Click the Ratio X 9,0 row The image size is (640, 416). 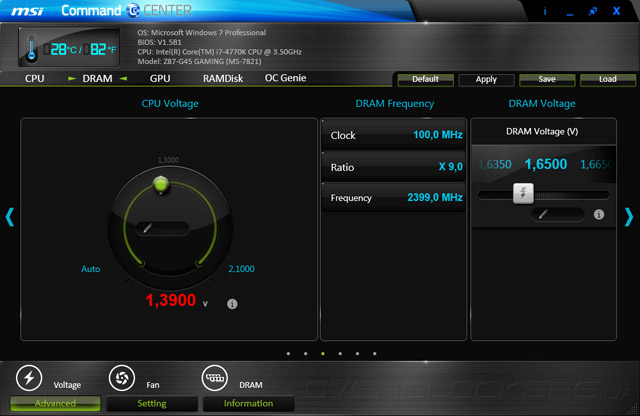pos(393,167)
